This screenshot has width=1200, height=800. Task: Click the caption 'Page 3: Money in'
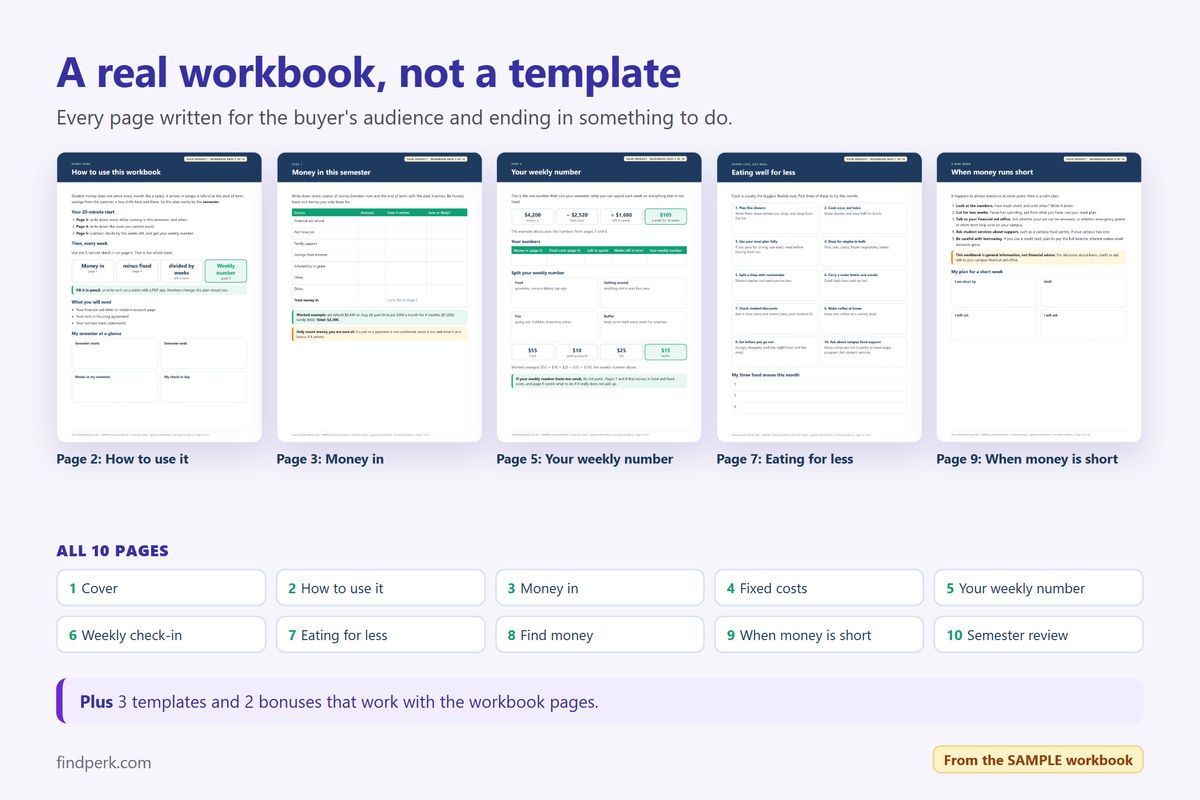[330, 459]
